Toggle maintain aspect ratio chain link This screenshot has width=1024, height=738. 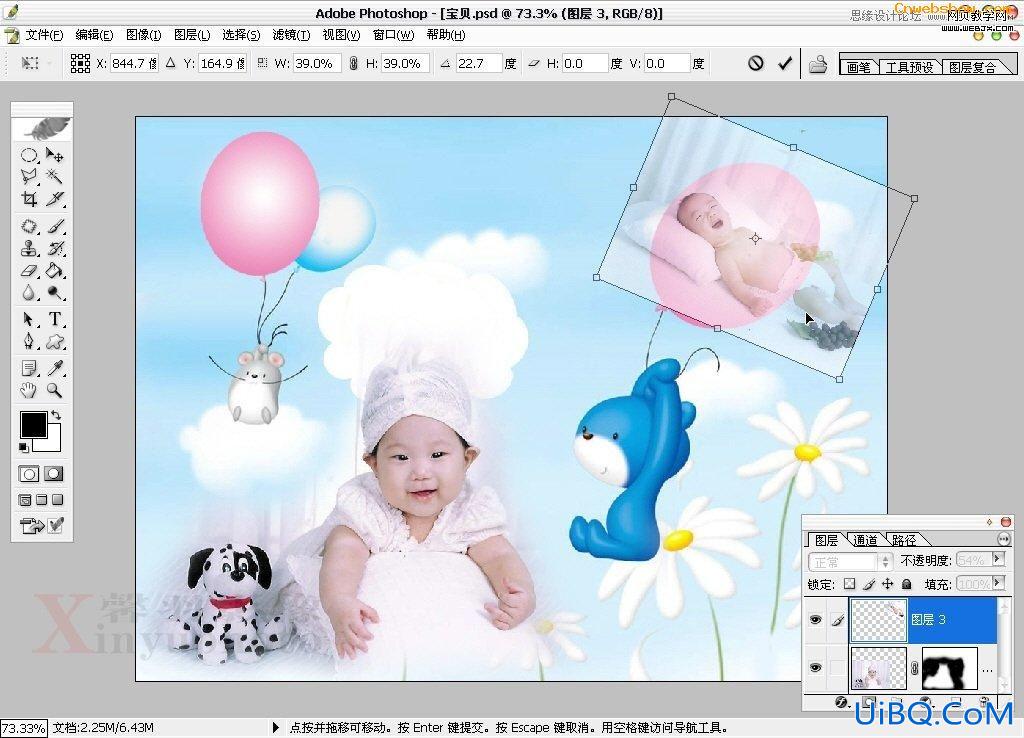pos(353,63)
